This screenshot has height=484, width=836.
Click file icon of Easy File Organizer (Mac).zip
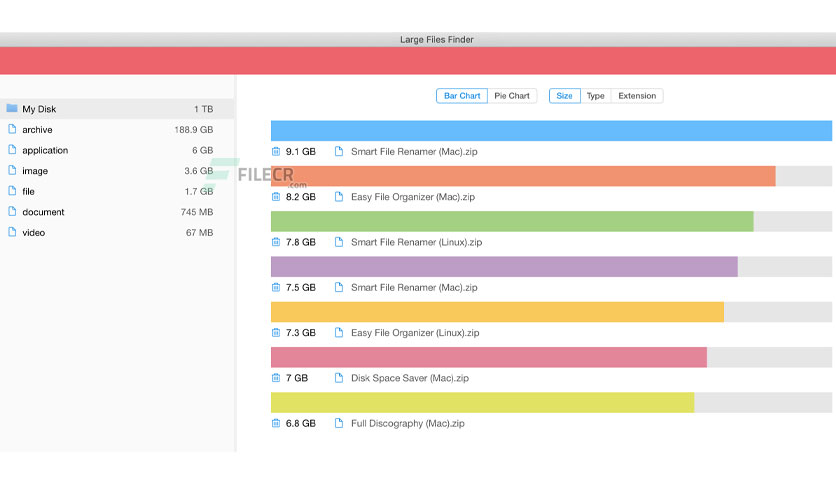coord(339,197)
